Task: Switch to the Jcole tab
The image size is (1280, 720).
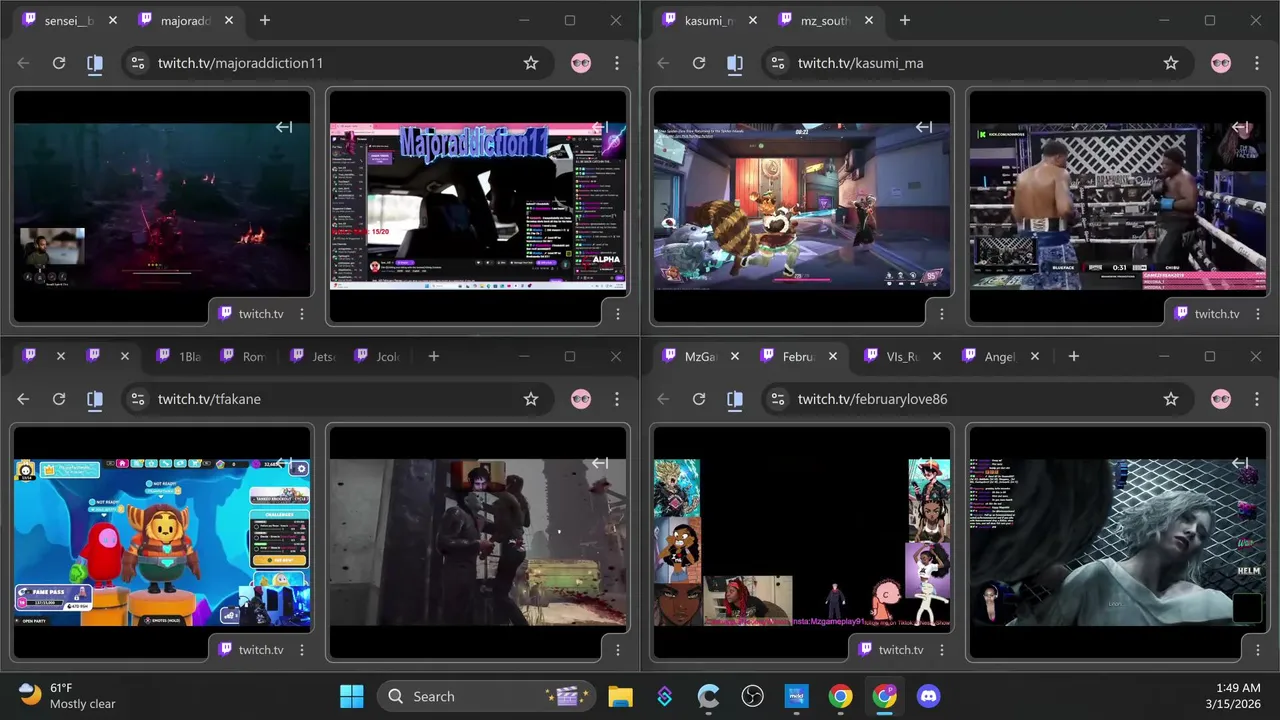Action: point(377,356)
